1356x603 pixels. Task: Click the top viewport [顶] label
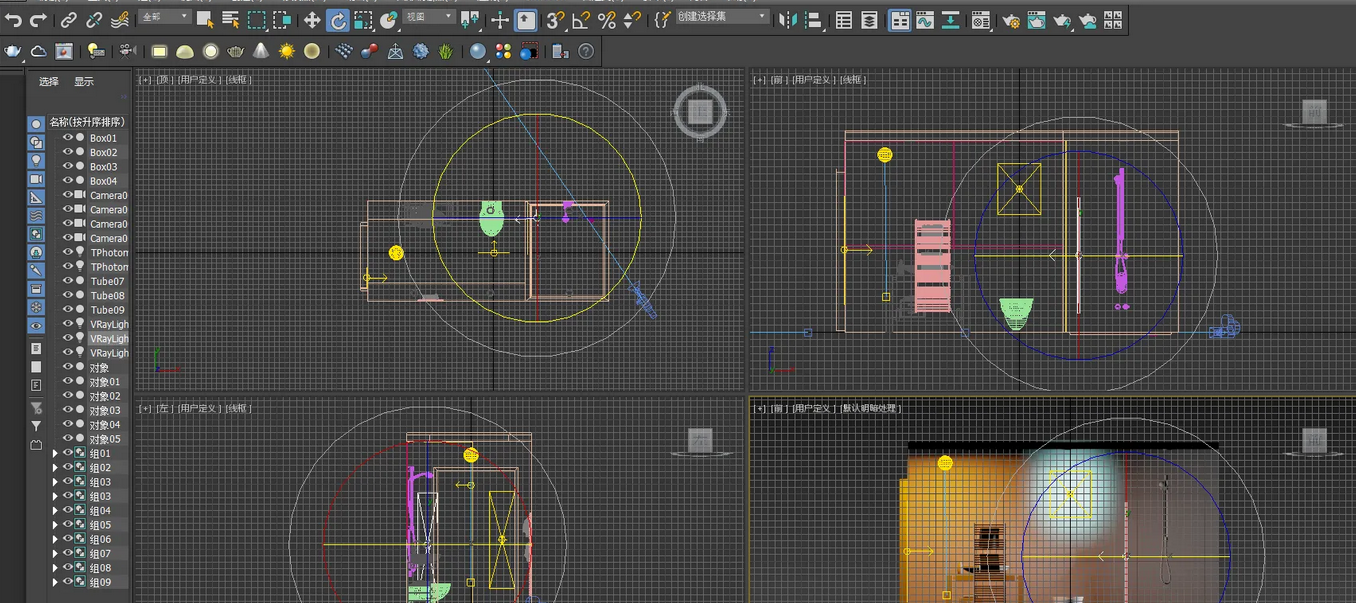click(x=164, y=79)
